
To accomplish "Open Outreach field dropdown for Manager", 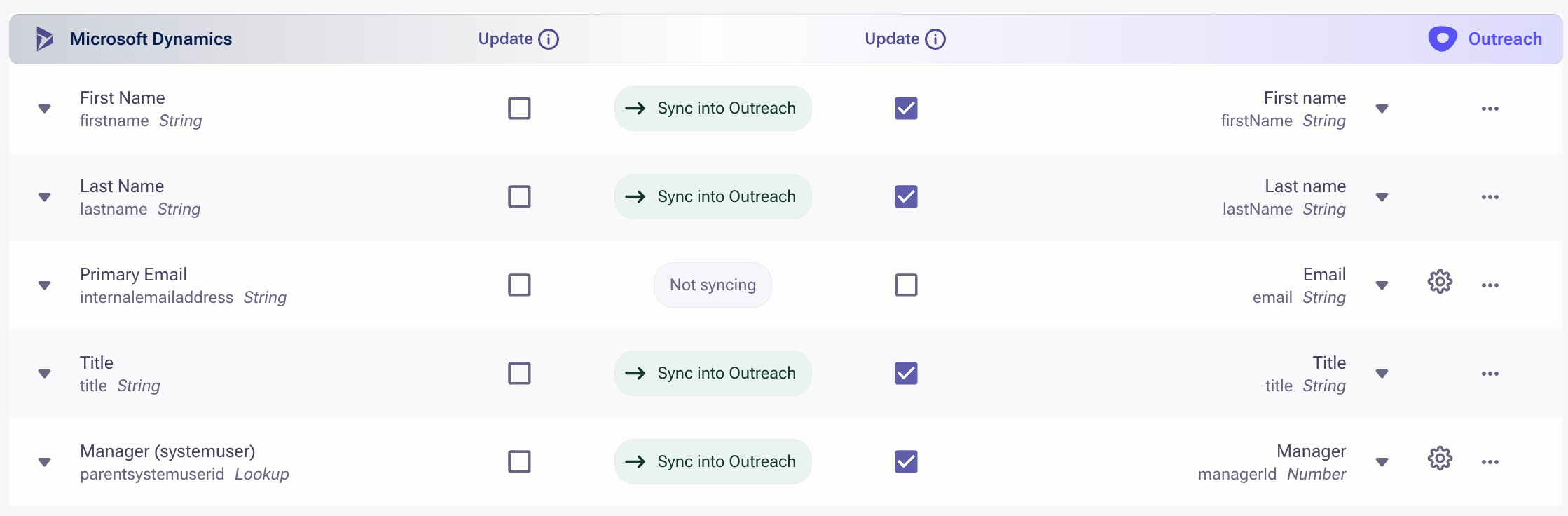I will point(1382,462).
